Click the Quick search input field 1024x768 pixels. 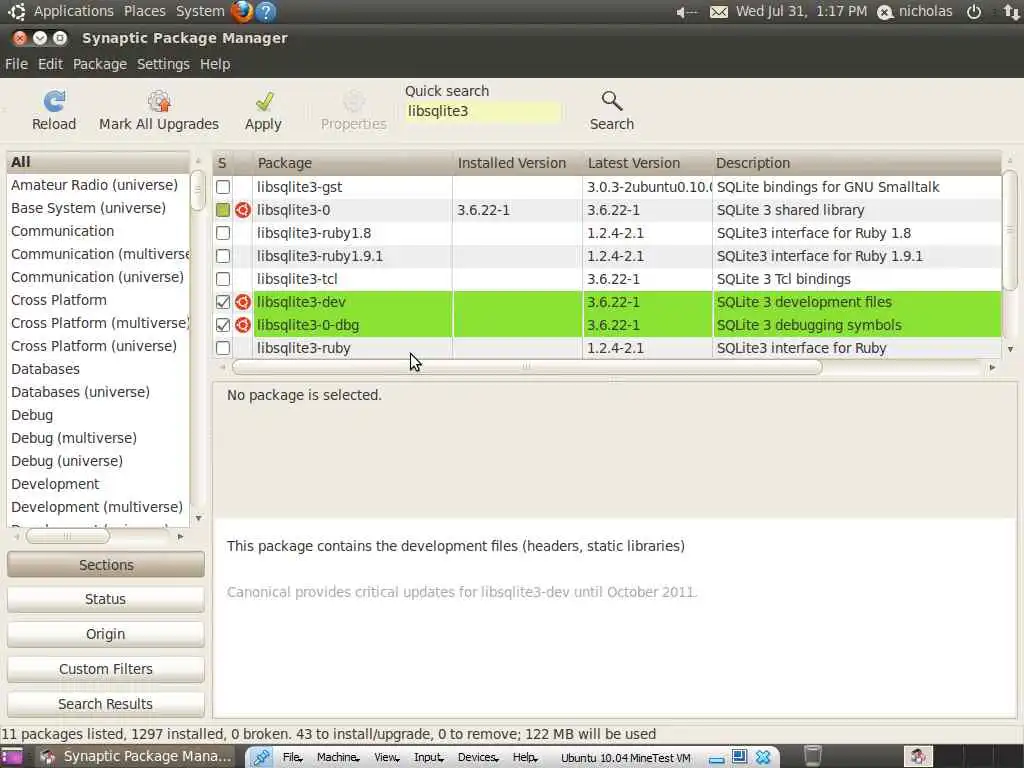[483, 112]
